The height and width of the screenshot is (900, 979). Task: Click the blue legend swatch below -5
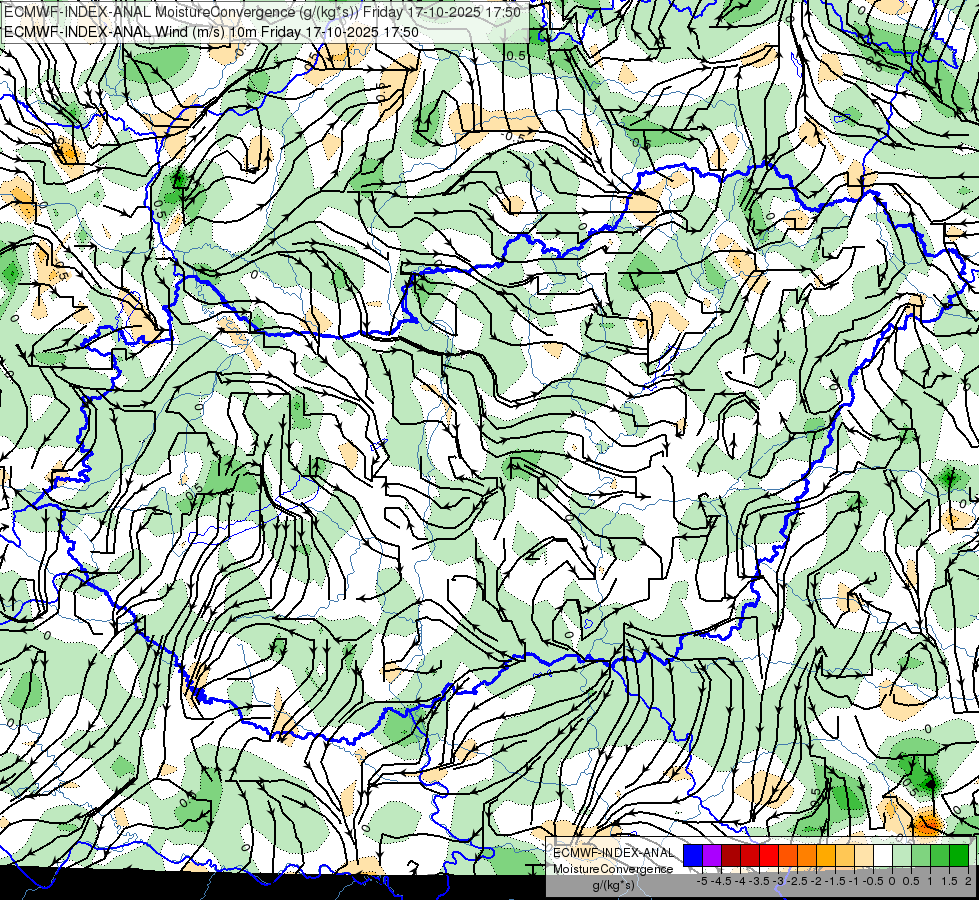693,856
